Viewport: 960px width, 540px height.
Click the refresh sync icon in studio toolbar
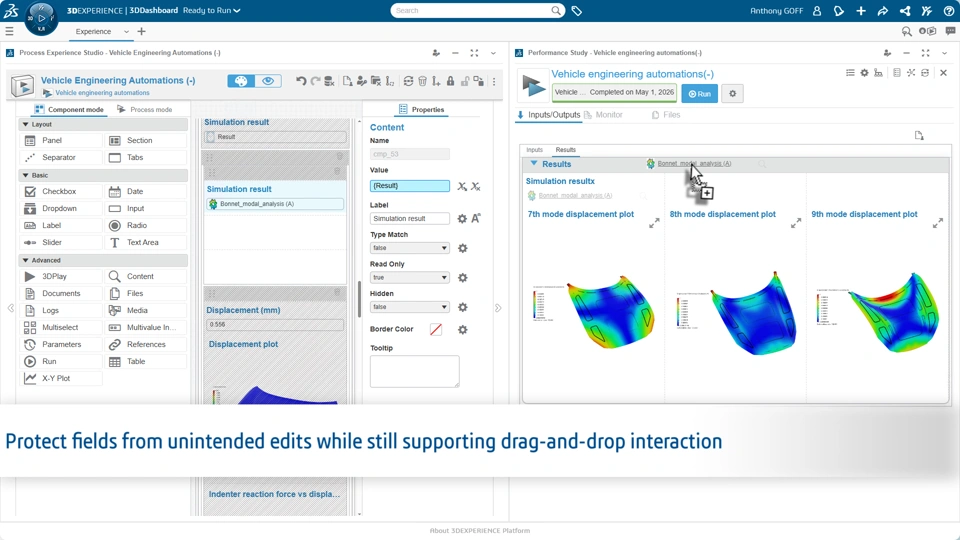408,81
